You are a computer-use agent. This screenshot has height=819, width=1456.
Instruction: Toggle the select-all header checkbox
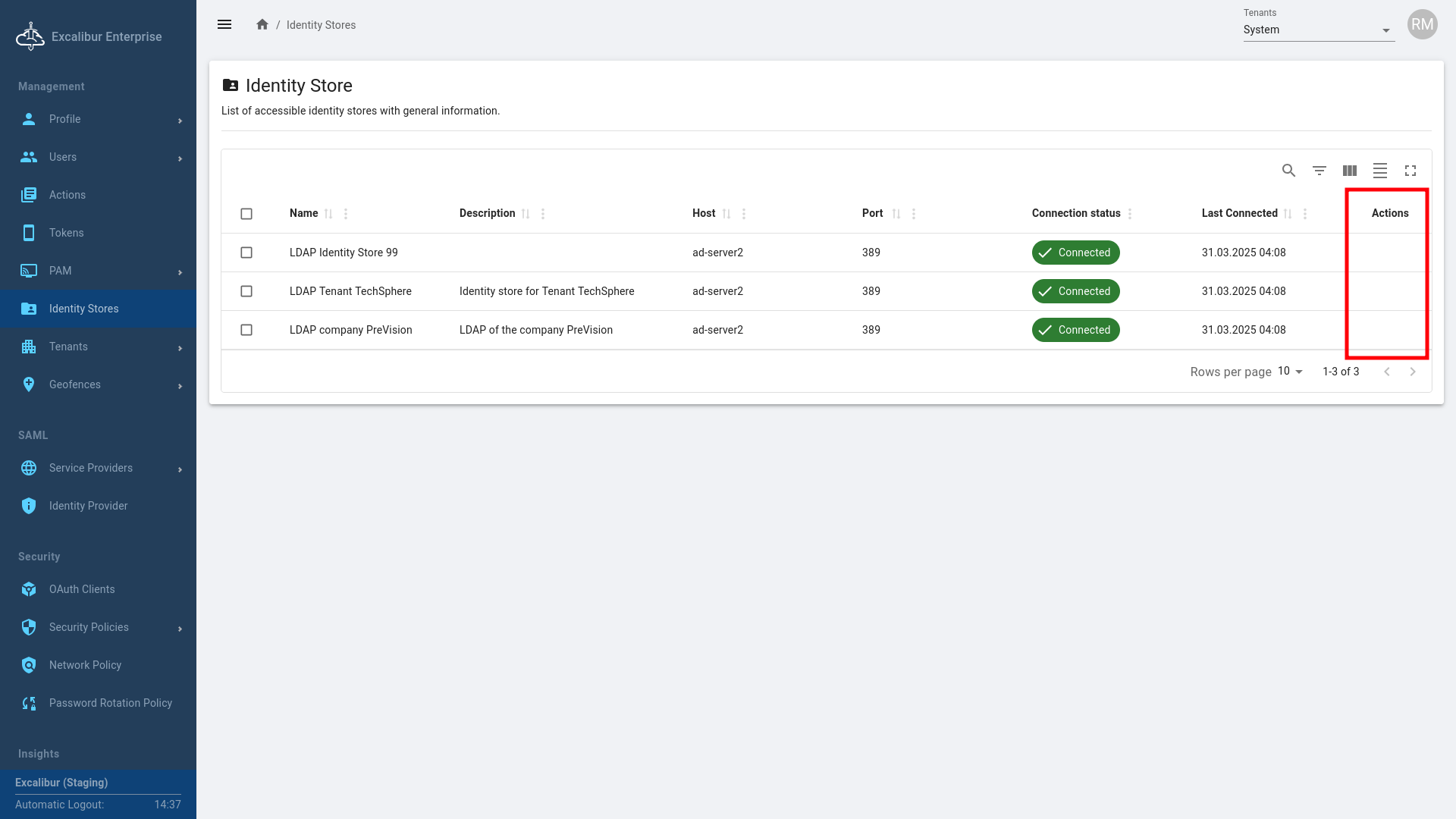pos(246,214)
